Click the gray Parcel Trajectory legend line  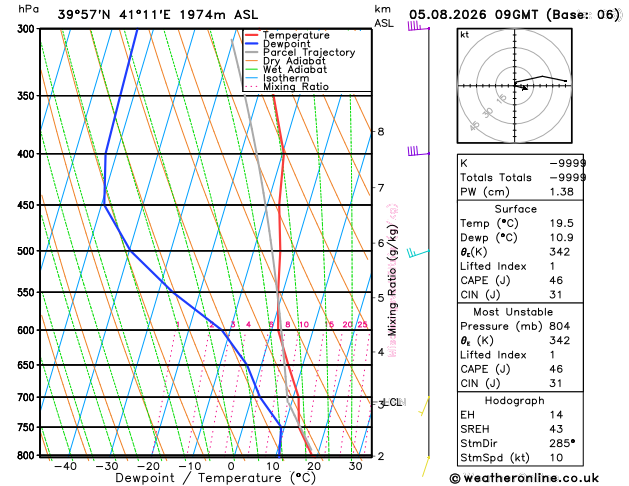coord(252,52)
